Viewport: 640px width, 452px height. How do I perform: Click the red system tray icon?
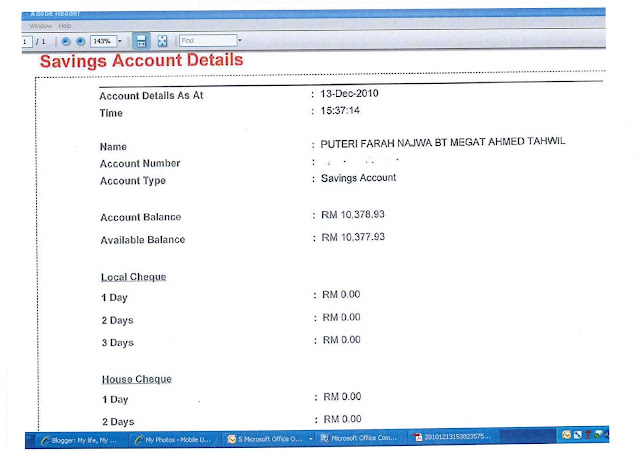(588, 434)
